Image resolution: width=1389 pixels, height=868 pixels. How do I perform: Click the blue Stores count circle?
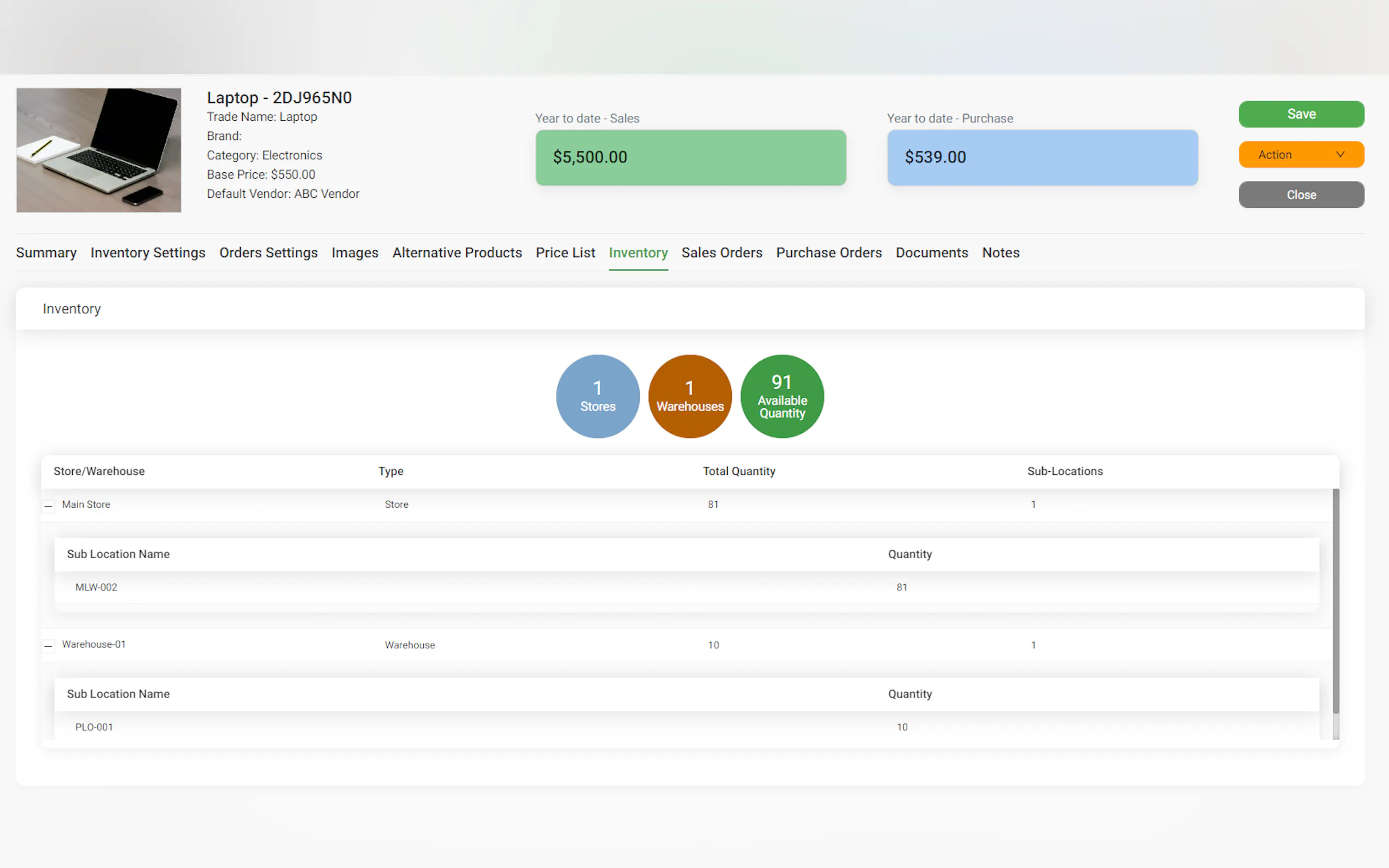click(x=597, y=396)
